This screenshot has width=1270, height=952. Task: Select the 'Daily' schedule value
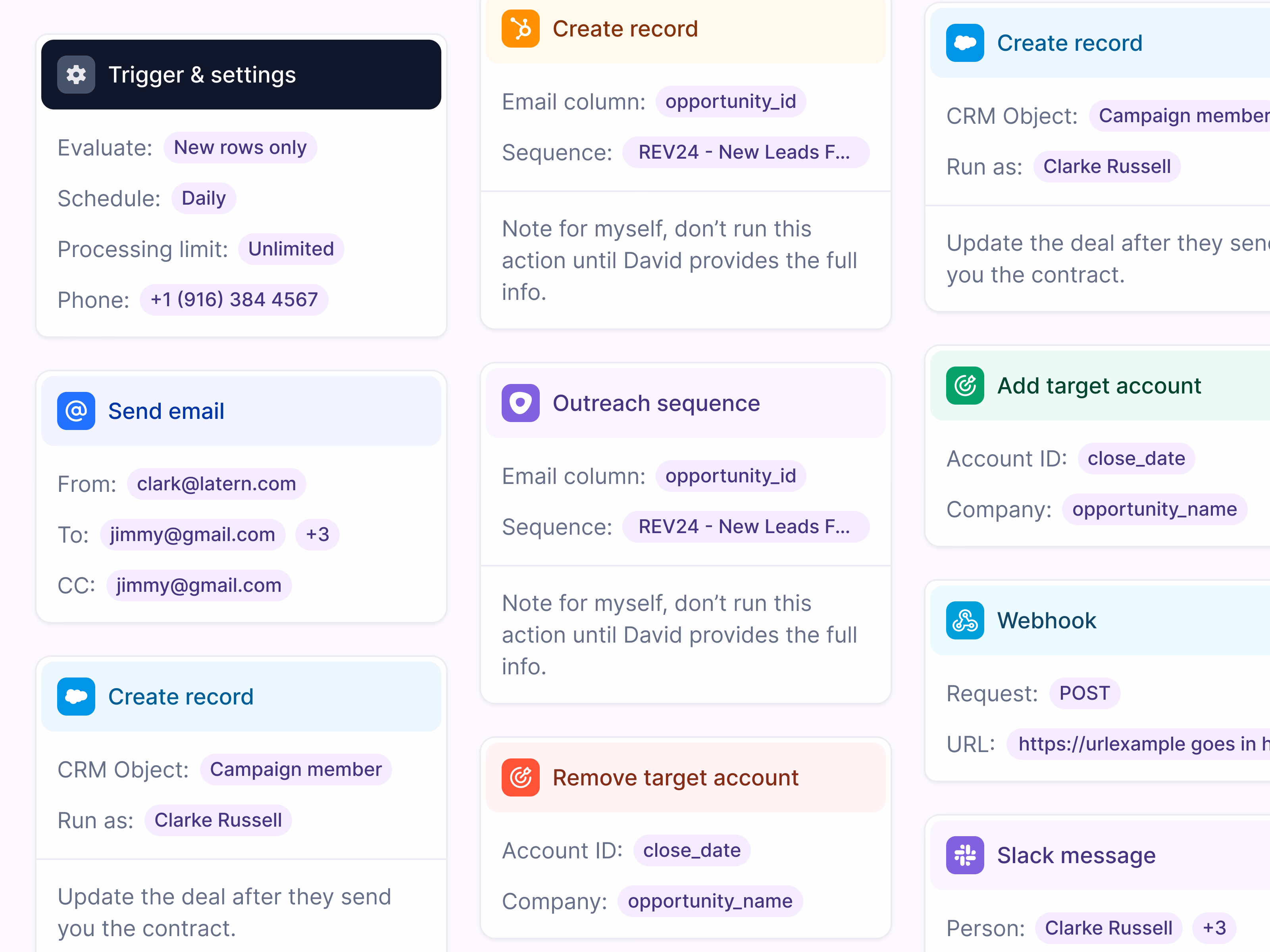204,199
